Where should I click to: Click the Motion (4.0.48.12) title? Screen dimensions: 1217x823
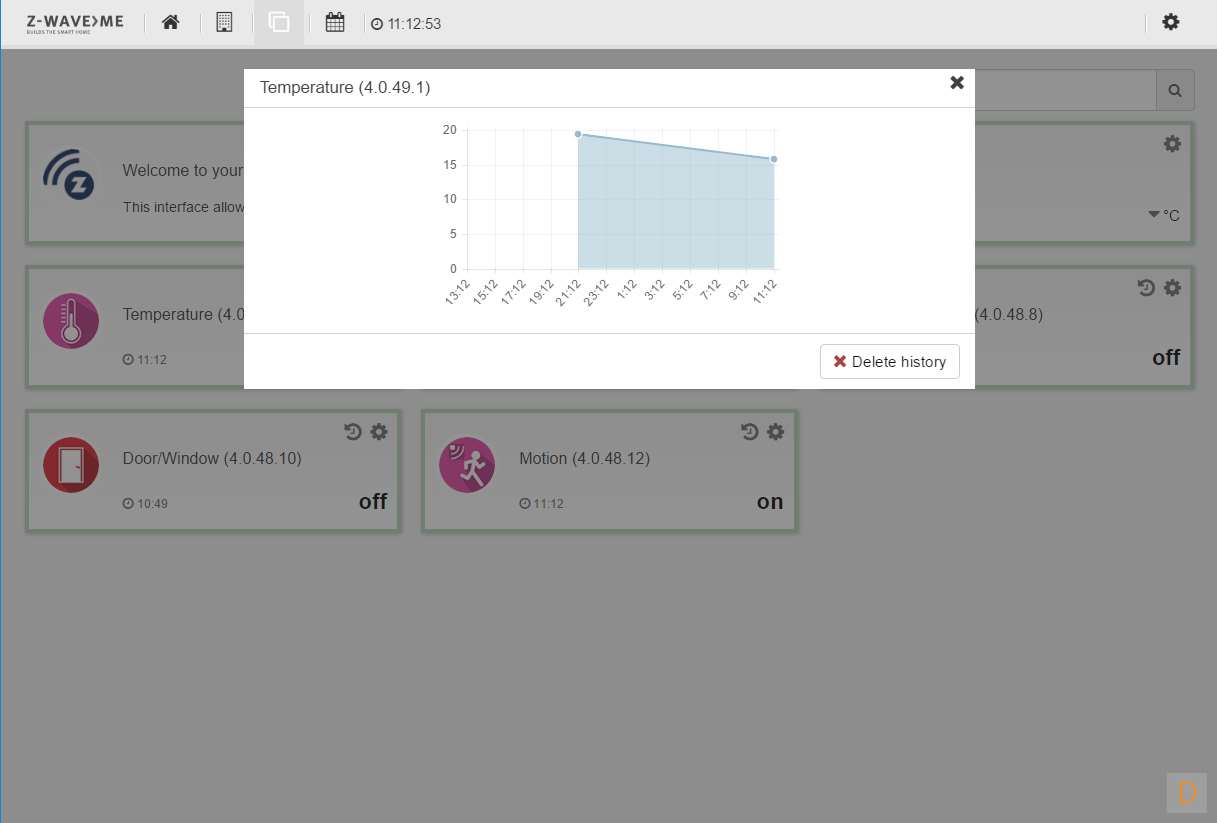[x=585, y=459]
